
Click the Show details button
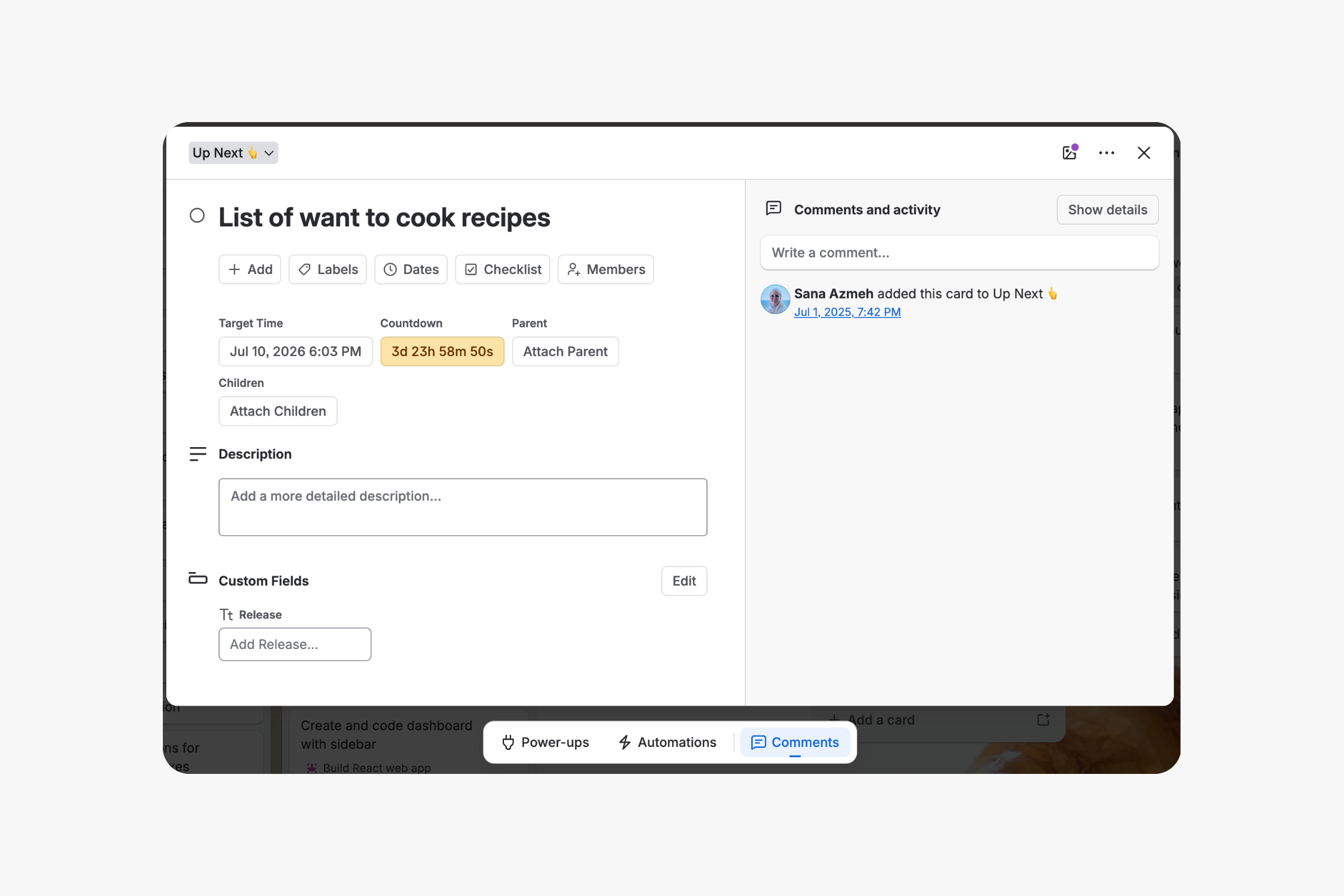1108,210
